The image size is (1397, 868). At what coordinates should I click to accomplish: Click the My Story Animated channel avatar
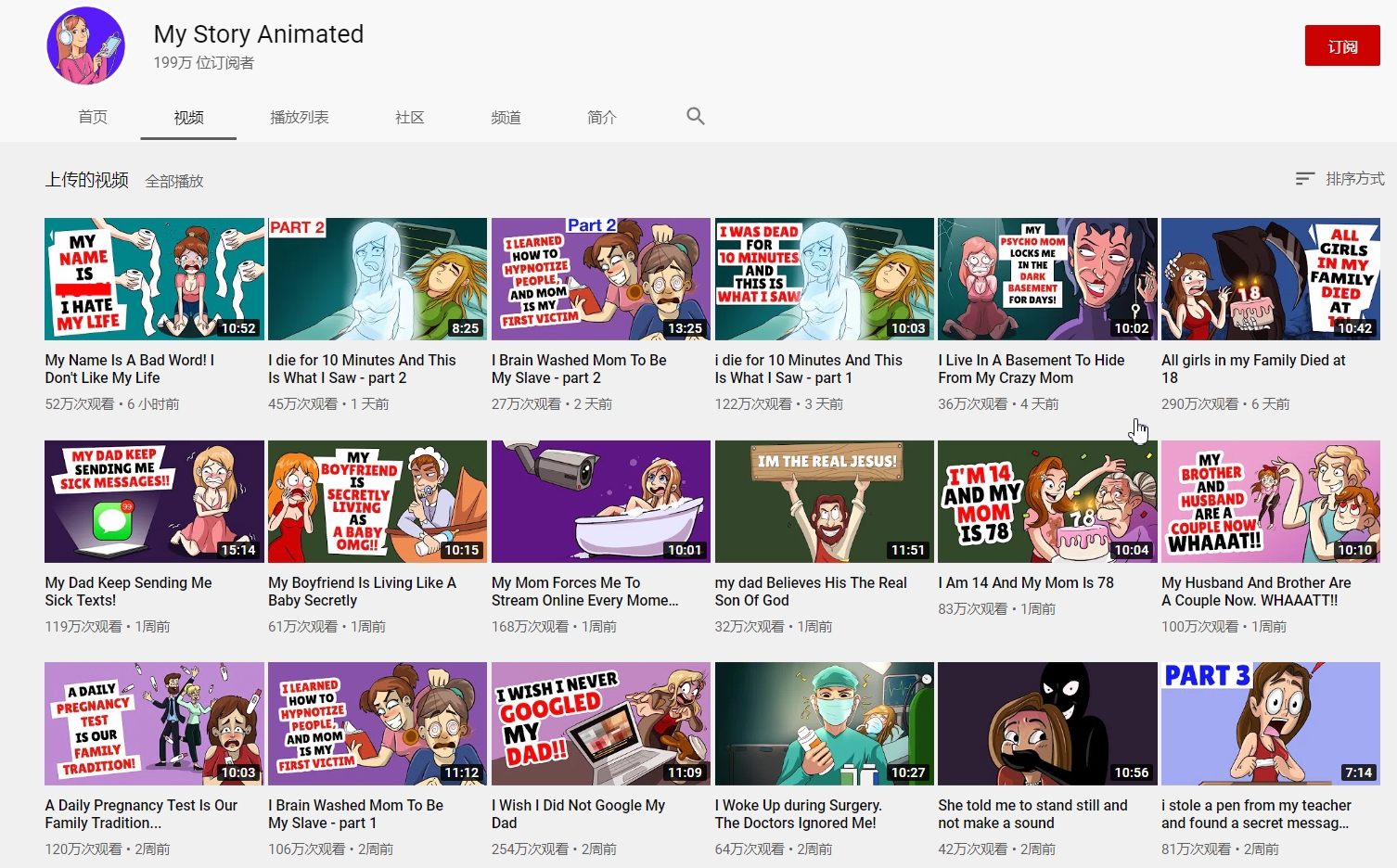[x=86, y=46]
